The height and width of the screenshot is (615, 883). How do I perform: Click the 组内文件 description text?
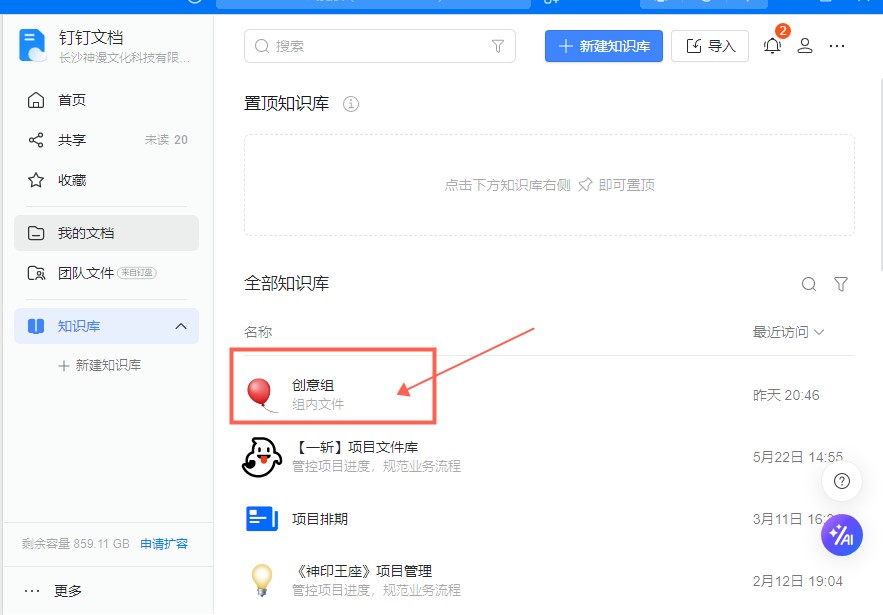318,404
